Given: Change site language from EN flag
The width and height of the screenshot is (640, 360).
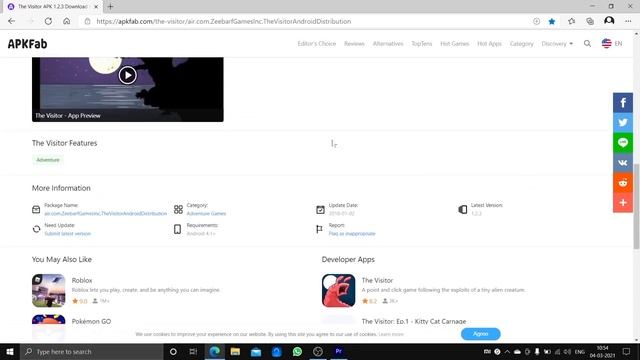Looking at the screenshot, I should [612, 44].
